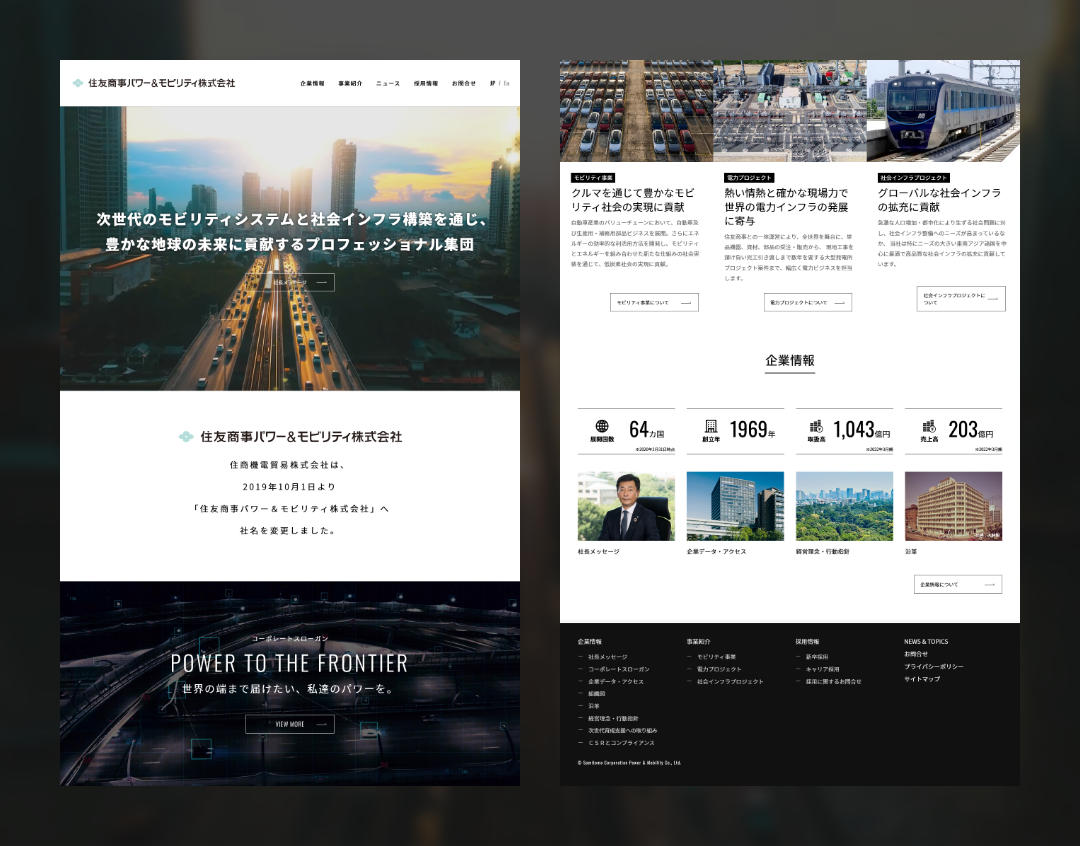
Task: Click the 沿革 caption under the vintage building photo
Action: coord(911,552)
